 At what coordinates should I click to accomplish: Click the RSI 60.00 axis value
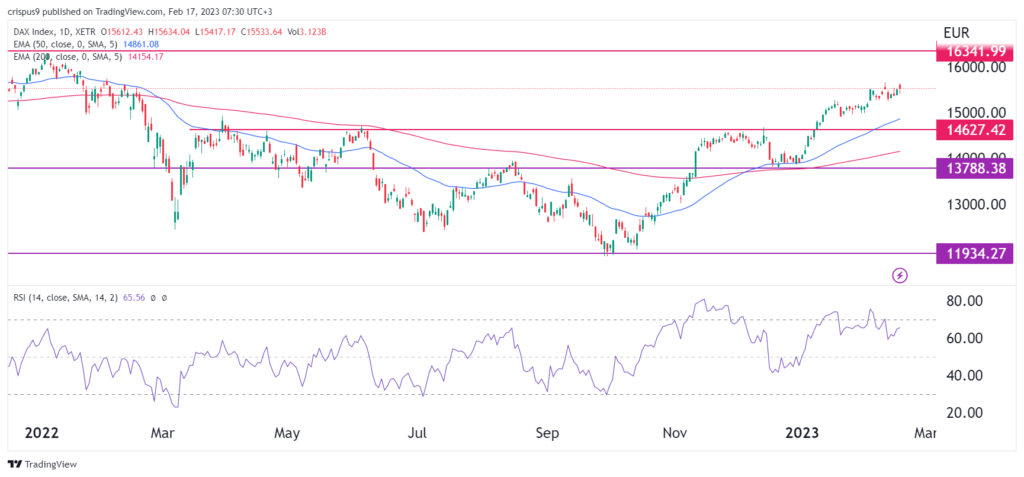[963, 338]
